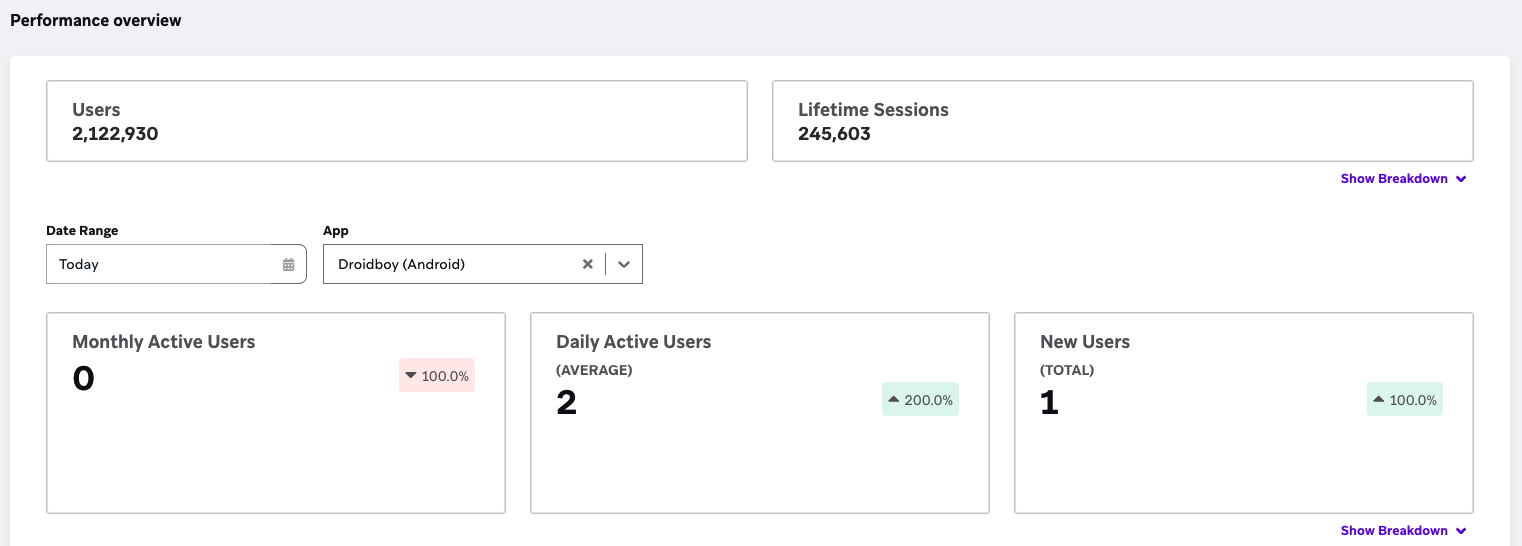Click the Daily Active Users value 2
1522x546 pixels.
(x=567, y=402)
